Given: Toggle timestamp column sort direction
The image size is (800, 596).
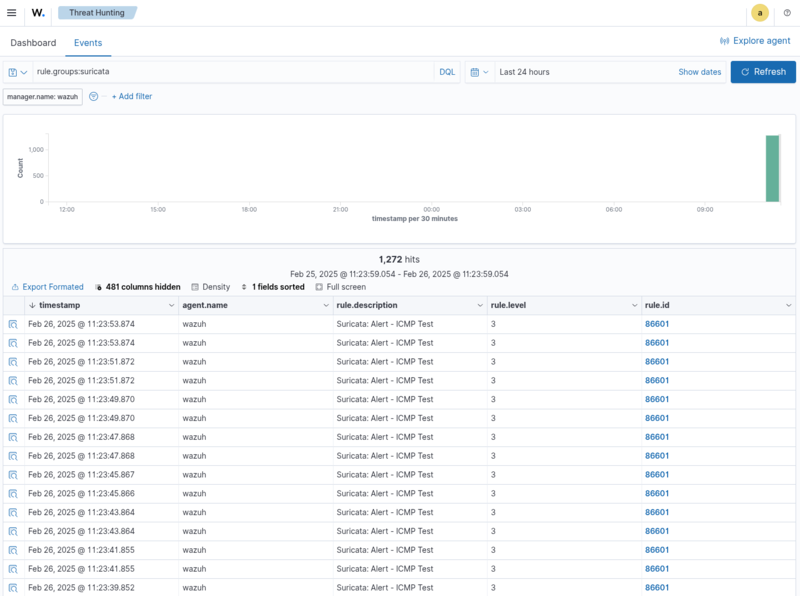Looking at the screenshot, I should click(32, 305).
